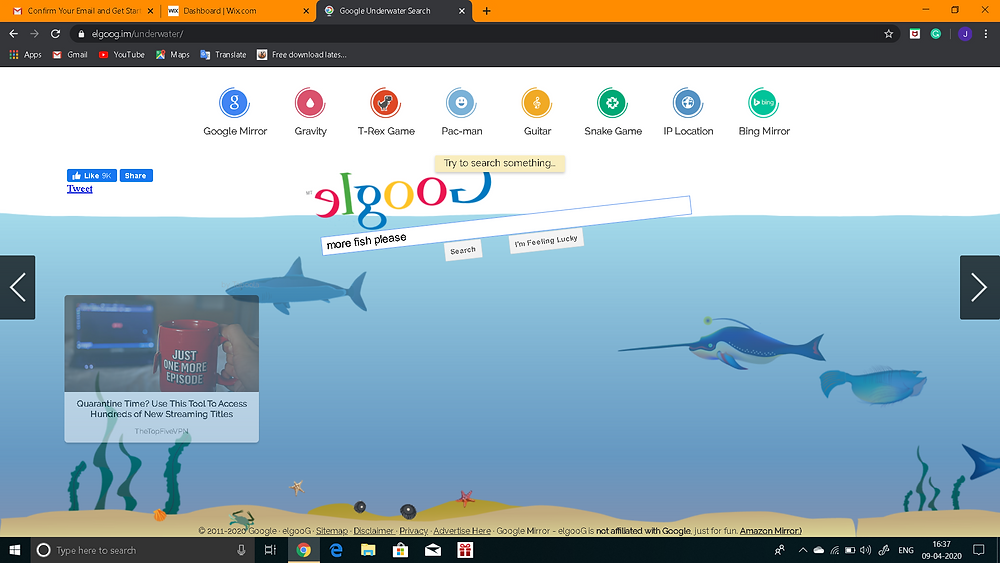Open the Gravity icon
Screen dimensions: 1000x563
[x=310, y=103]
